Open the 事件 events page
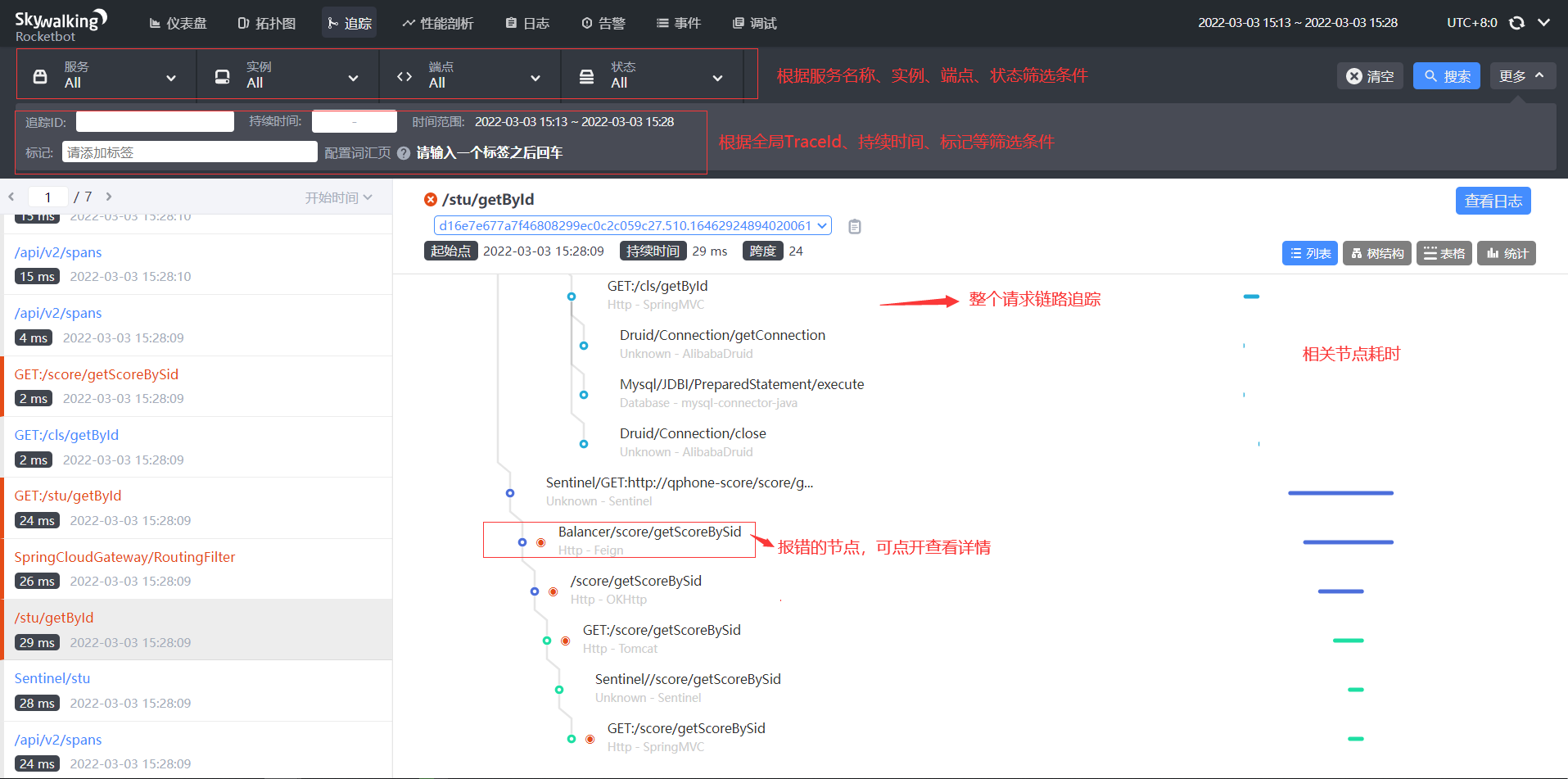 679,23
